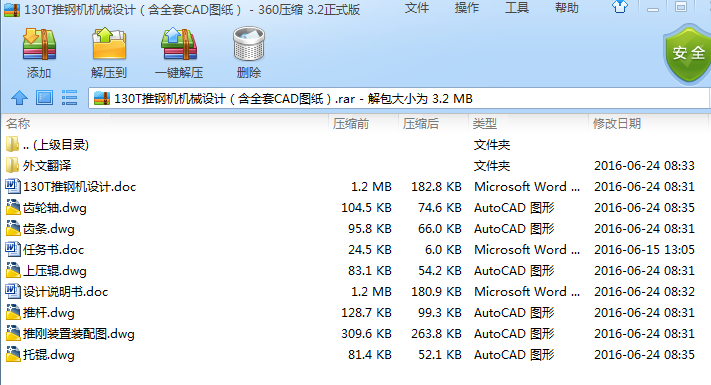The height and width of the screenshot is (385, 711).
Task: Click the archive path address field
Action: 399,98
